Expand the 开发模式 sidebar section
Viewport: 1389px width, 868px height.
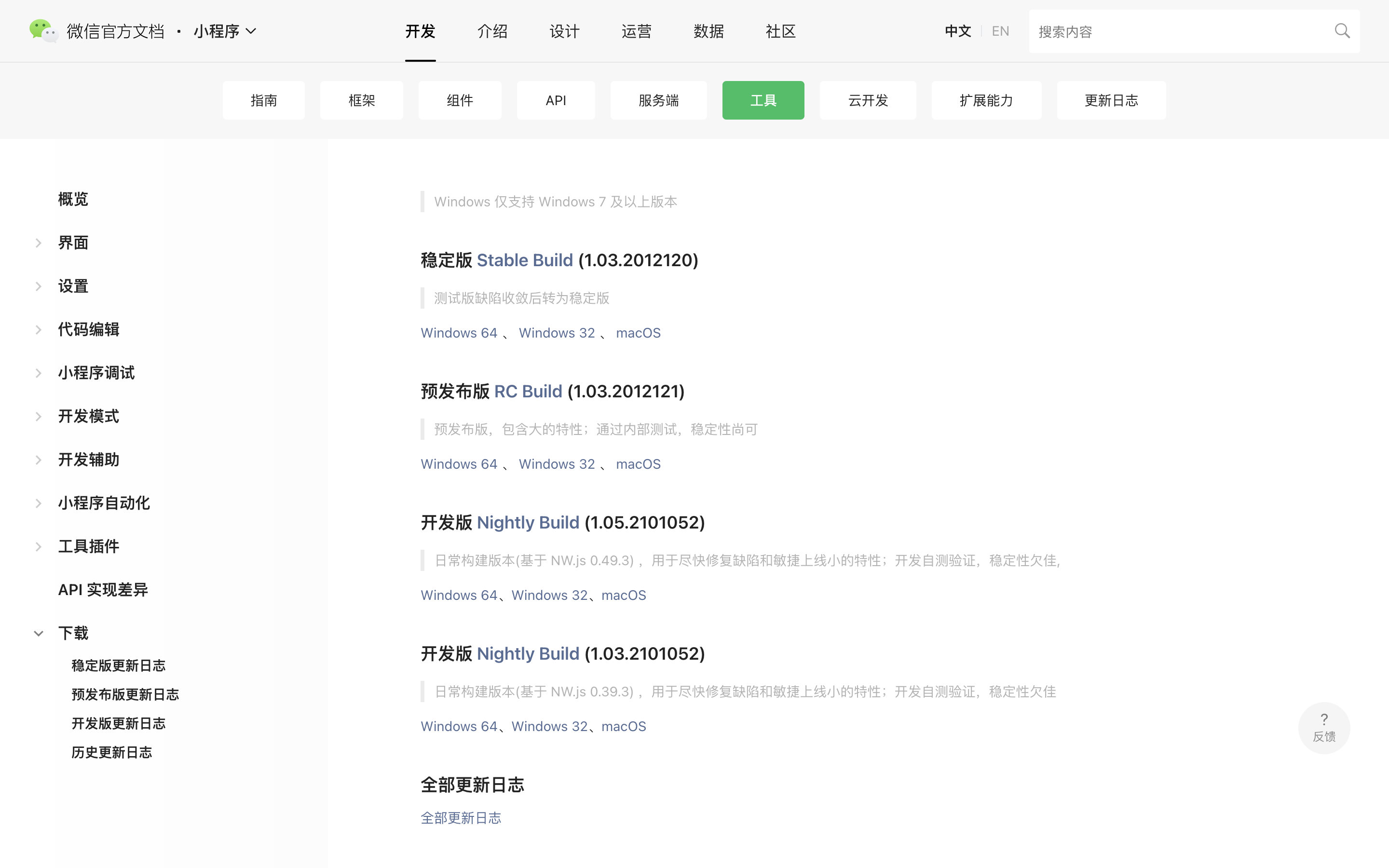[39, 416]
